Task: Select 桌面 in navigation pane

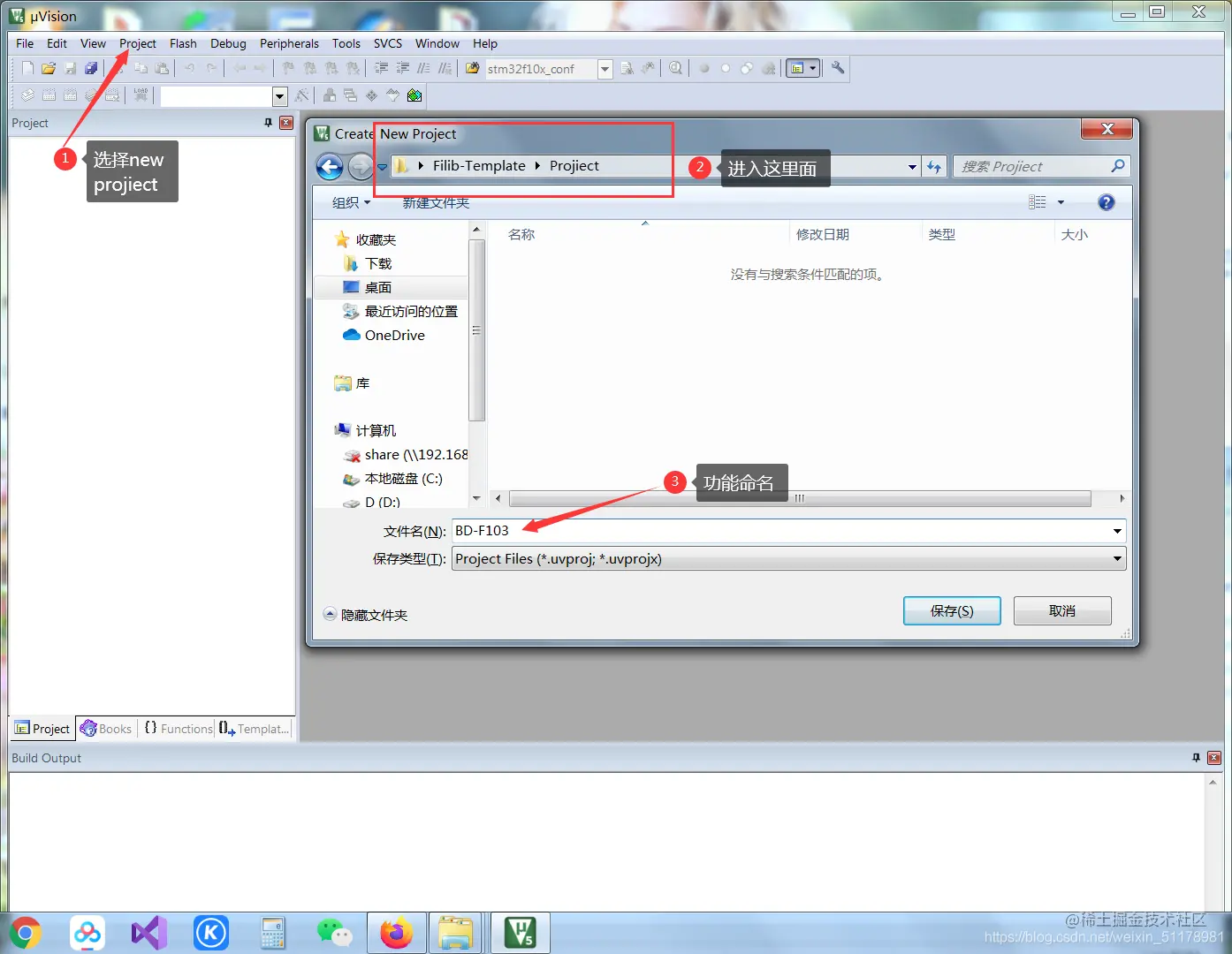Action: click(x=378, y=287)
